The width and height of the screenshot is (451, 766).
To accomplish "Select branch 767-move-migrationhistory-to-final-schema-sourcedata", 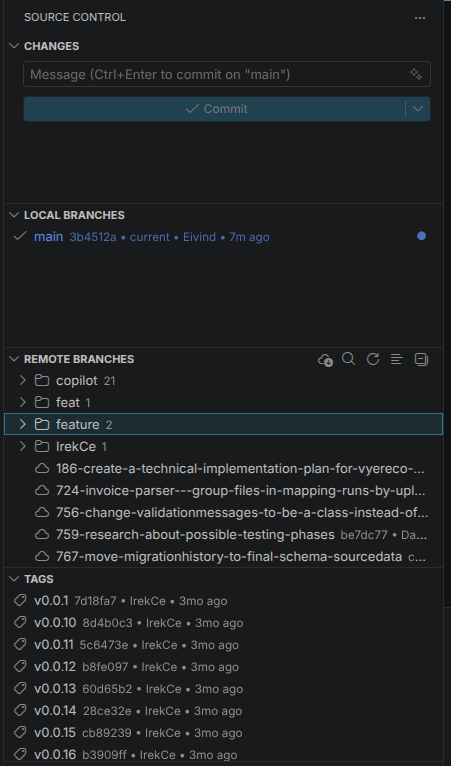I will click(x=223, y=556).
